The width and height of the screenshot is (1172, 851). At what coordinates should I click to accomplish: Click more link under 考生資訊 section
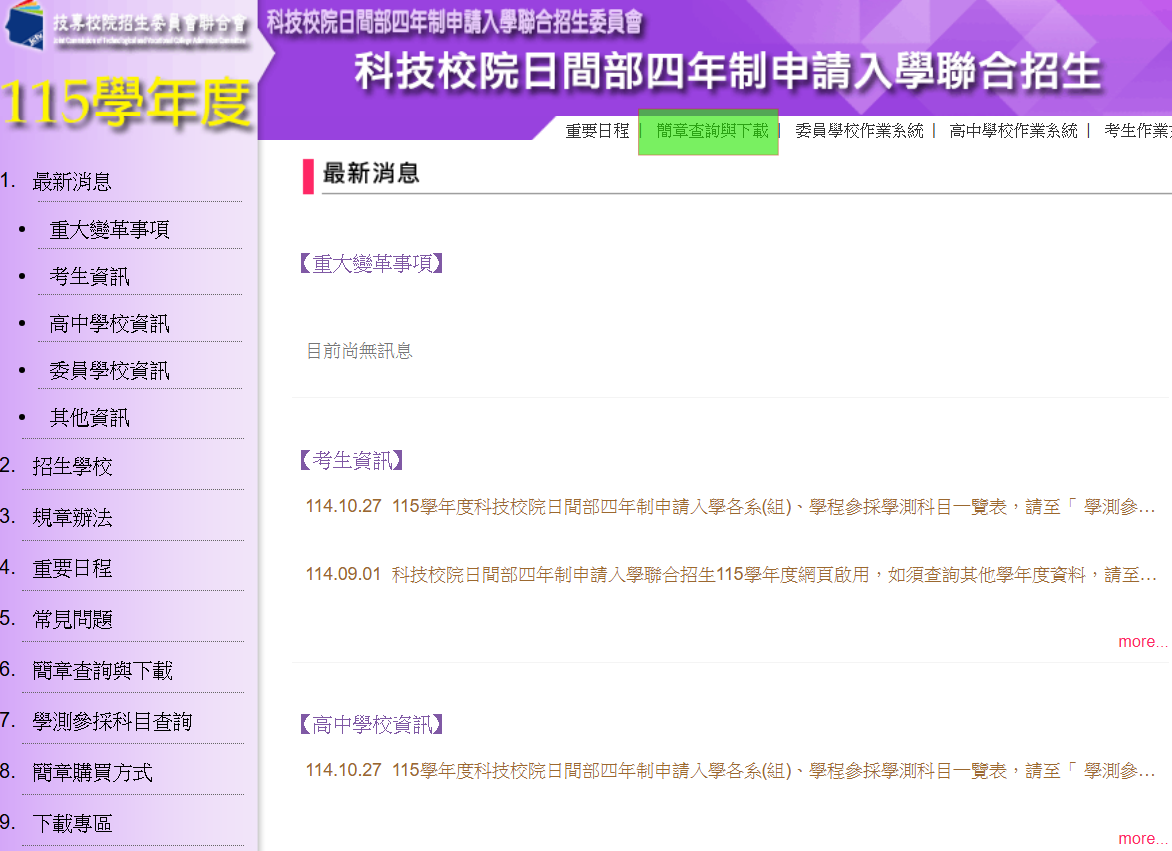tap(1142, 642)
